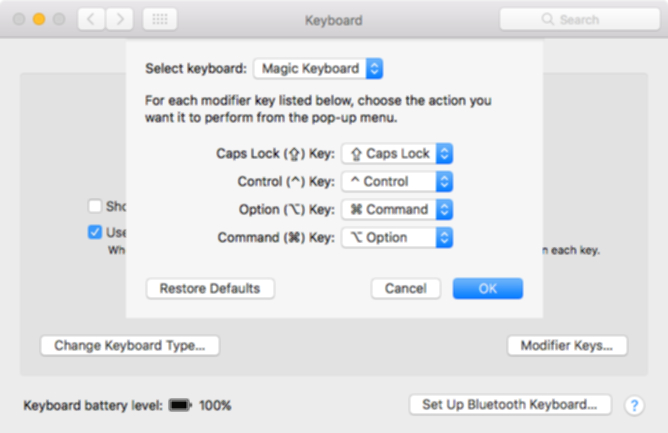Click Set Up Bluetooth Keyboard button
This screenshot has height=433, width=668.
(510, 404)
